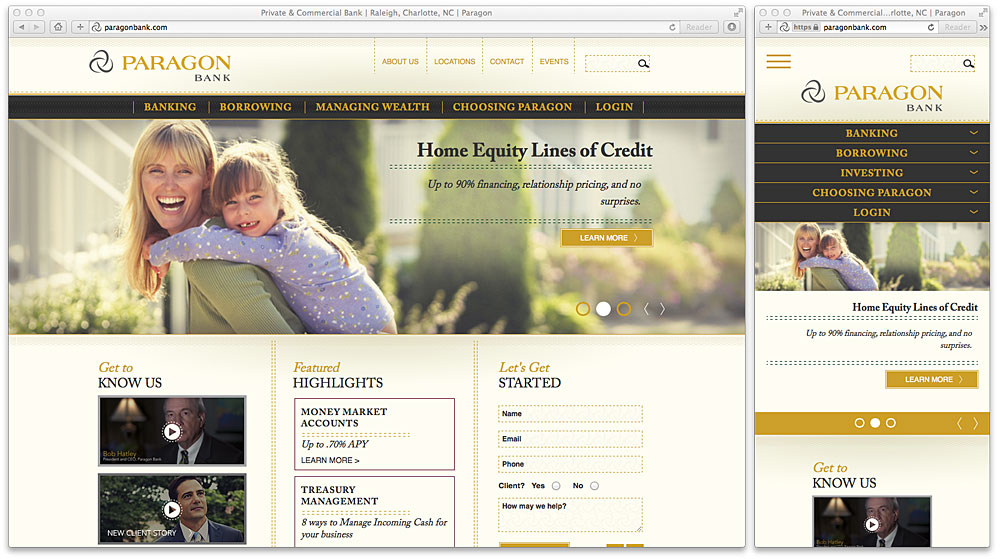
Task: Click the Paragon Bank logo in desktop view
Action: [160, 66]
